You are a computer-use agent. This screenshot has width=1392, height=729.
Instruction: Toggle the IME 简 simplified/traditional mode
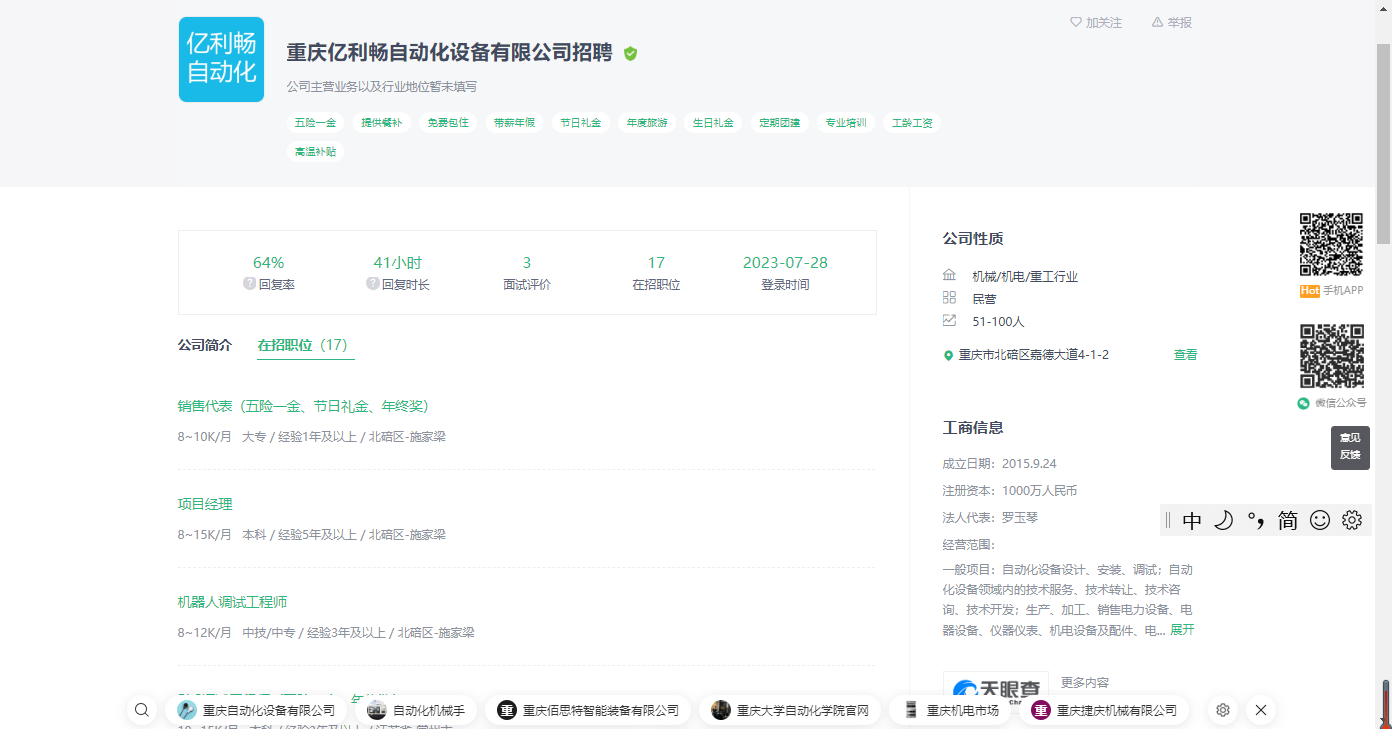tap(1288, 520)
